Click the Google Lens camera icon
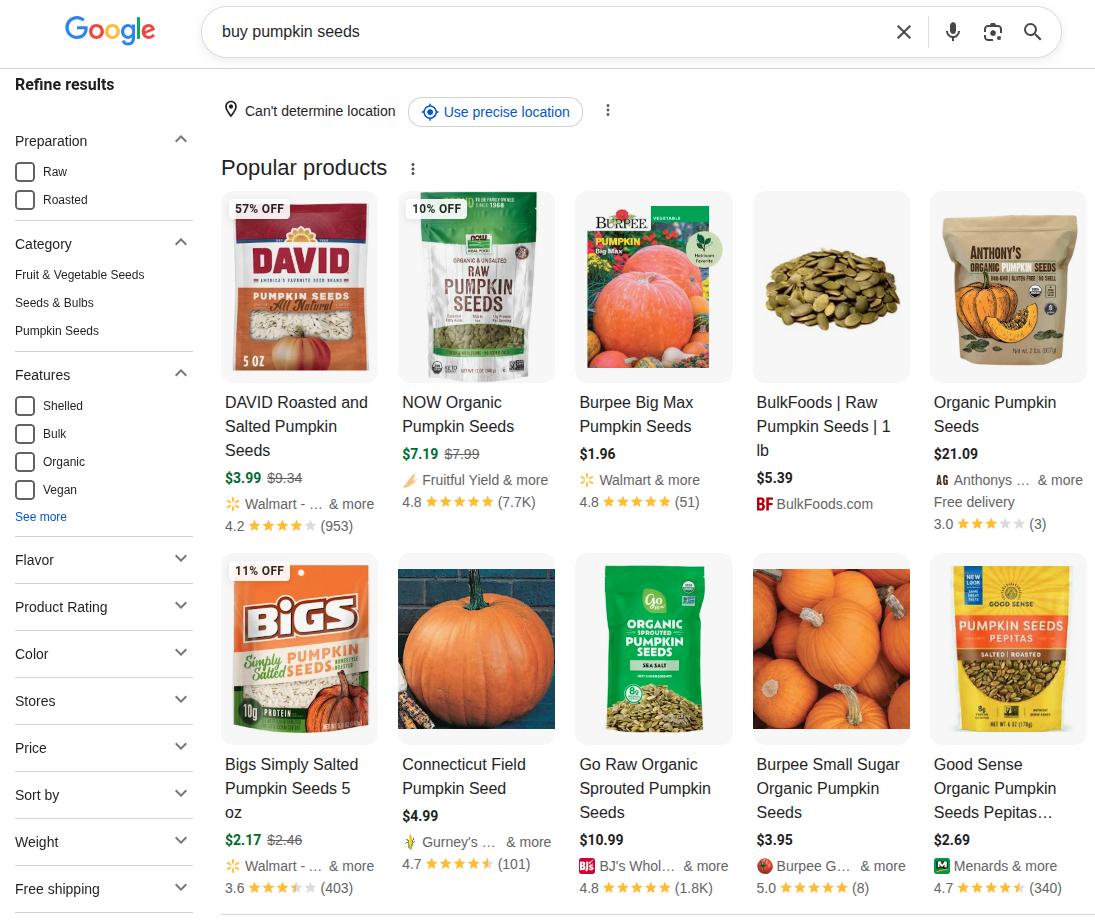 [x=992, y=32]
